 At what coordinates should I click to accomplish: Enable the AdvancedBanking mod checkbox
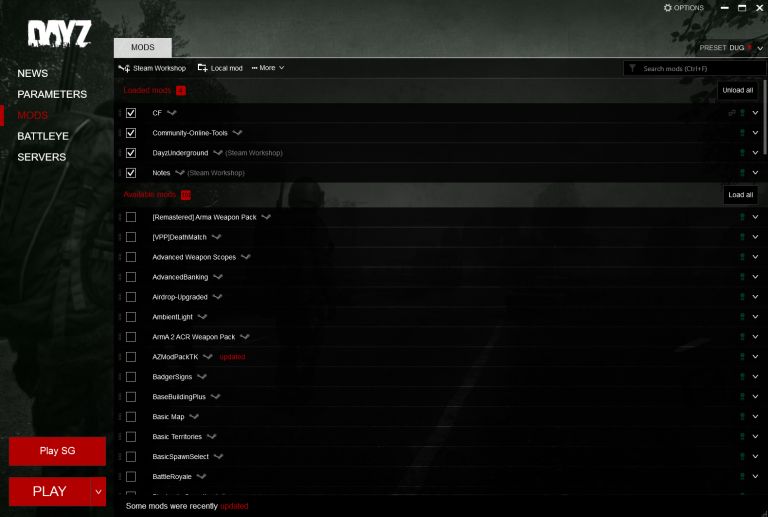click(x=131, y=277)
